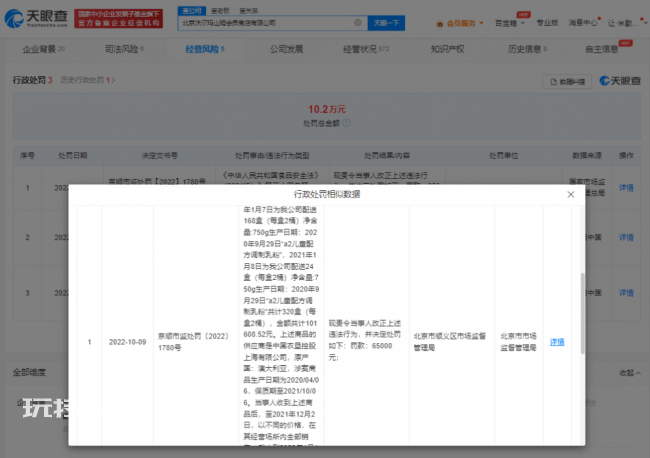650x458 pixels.
Task: Open the 百宝箱 dropdown
Action: [510, 23]
